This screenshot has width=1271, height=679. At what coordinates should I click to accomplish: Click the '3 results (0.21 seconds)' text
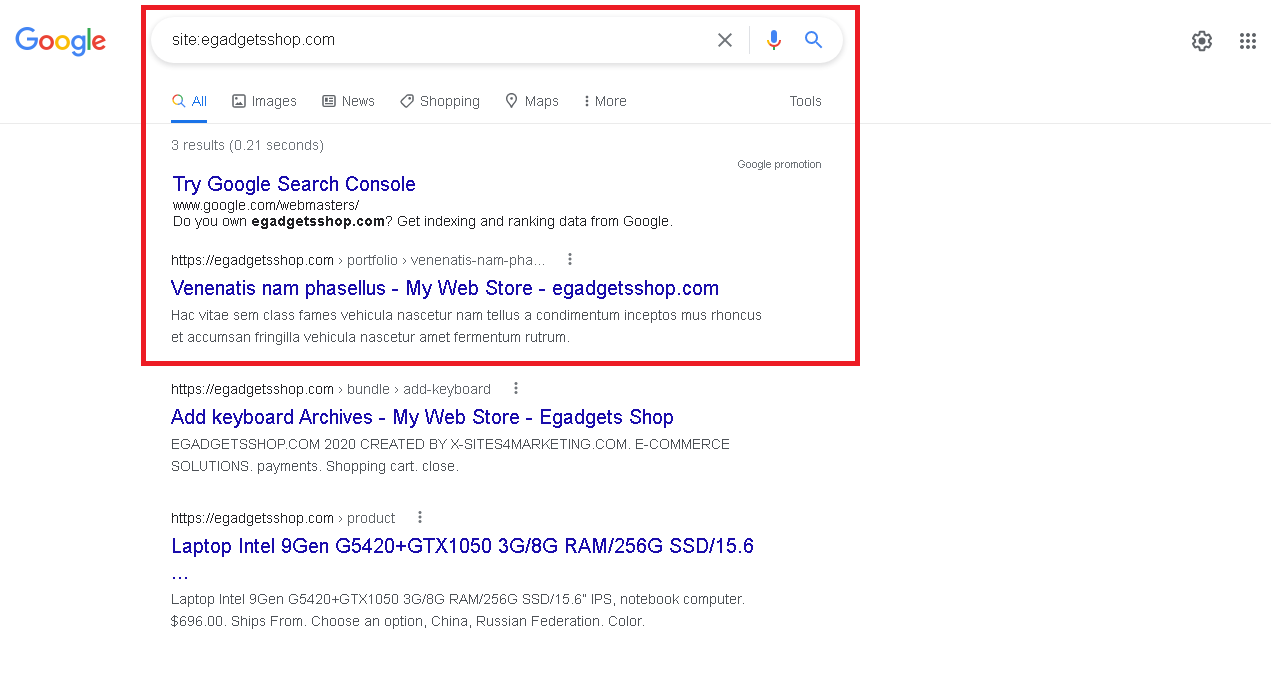point(247,145)
